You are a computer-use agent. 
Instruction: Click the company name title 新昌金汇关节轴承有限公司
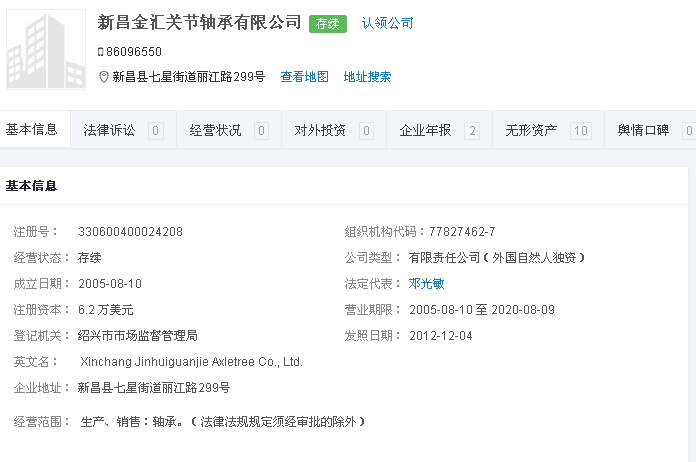click(199, 22)
